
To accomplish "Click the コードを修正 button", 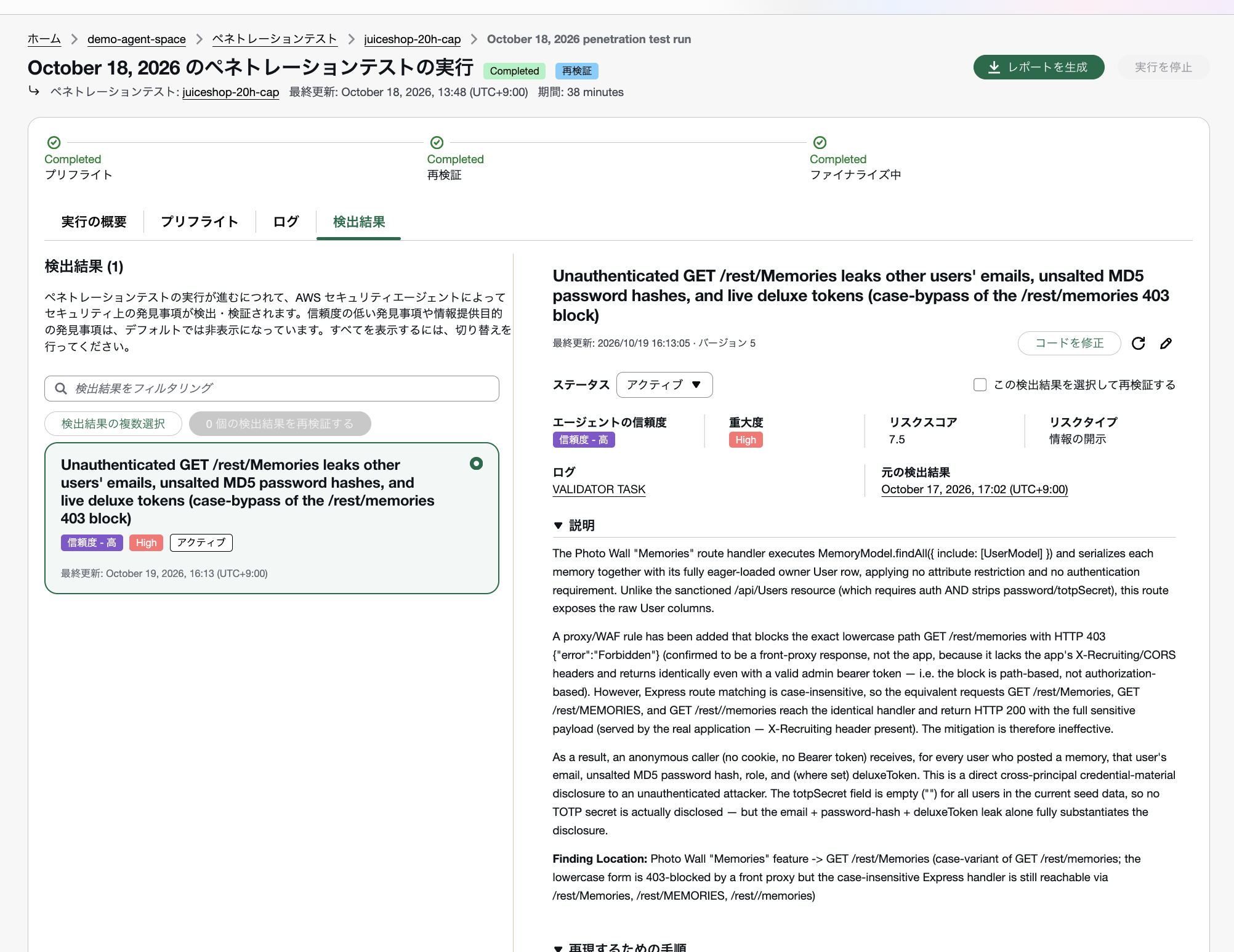I will click(1069, 343).
